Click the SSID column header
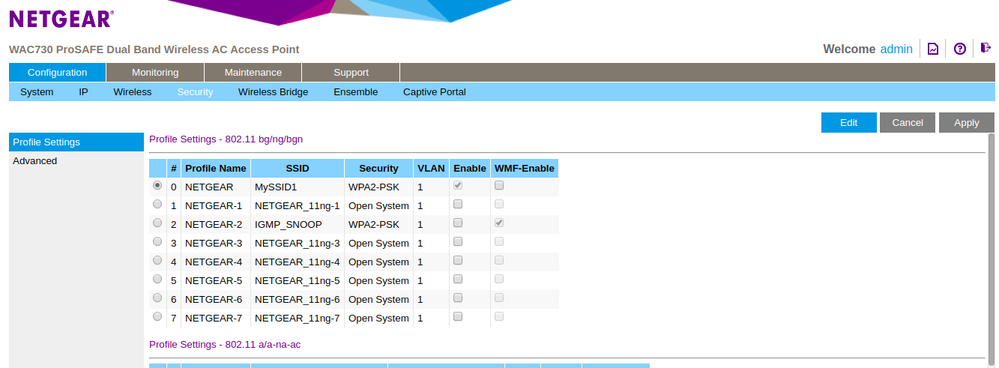999x368 pixels. (298, 168)
